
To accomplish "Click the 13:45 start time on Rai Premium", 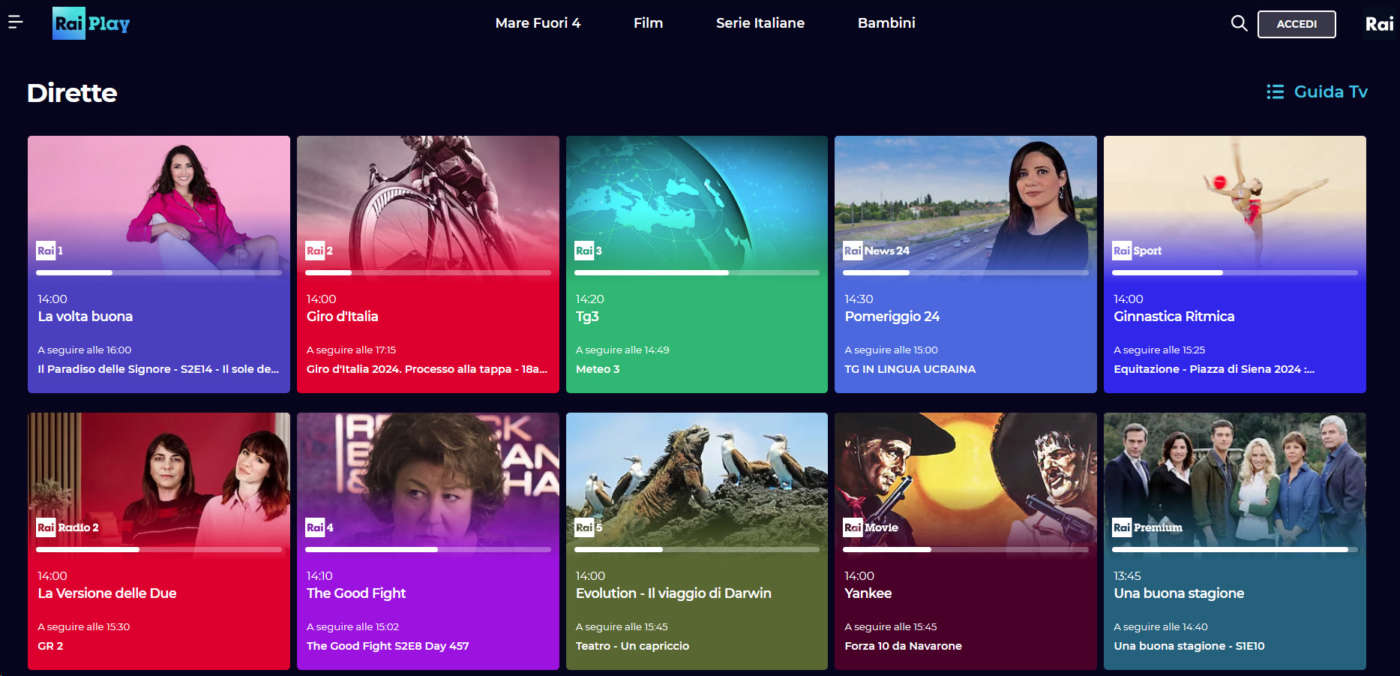I will pyautogui.click(x=1128, y=576).
